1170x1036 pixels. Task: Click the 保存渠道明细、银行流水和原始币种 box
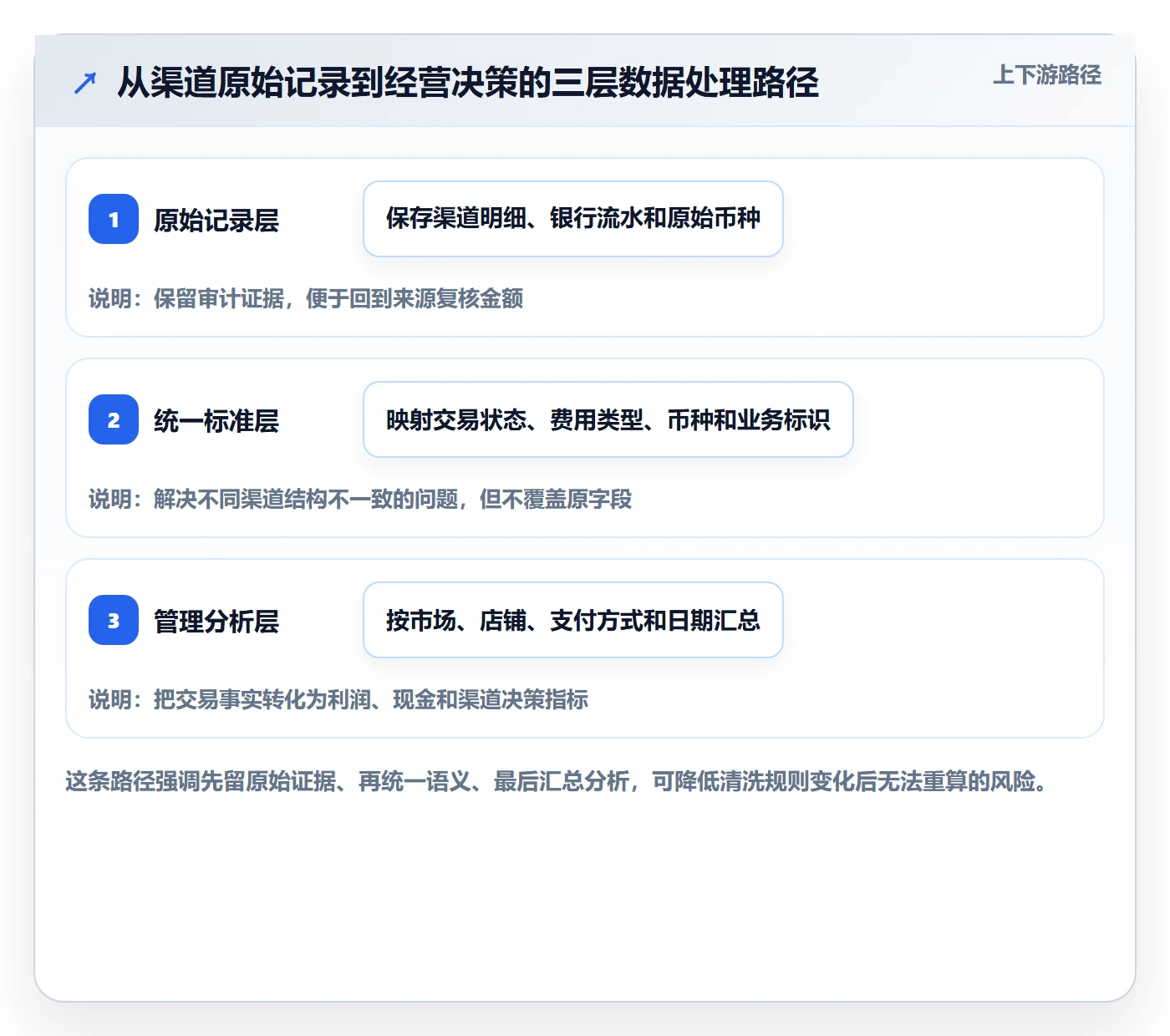coord(573,219)
